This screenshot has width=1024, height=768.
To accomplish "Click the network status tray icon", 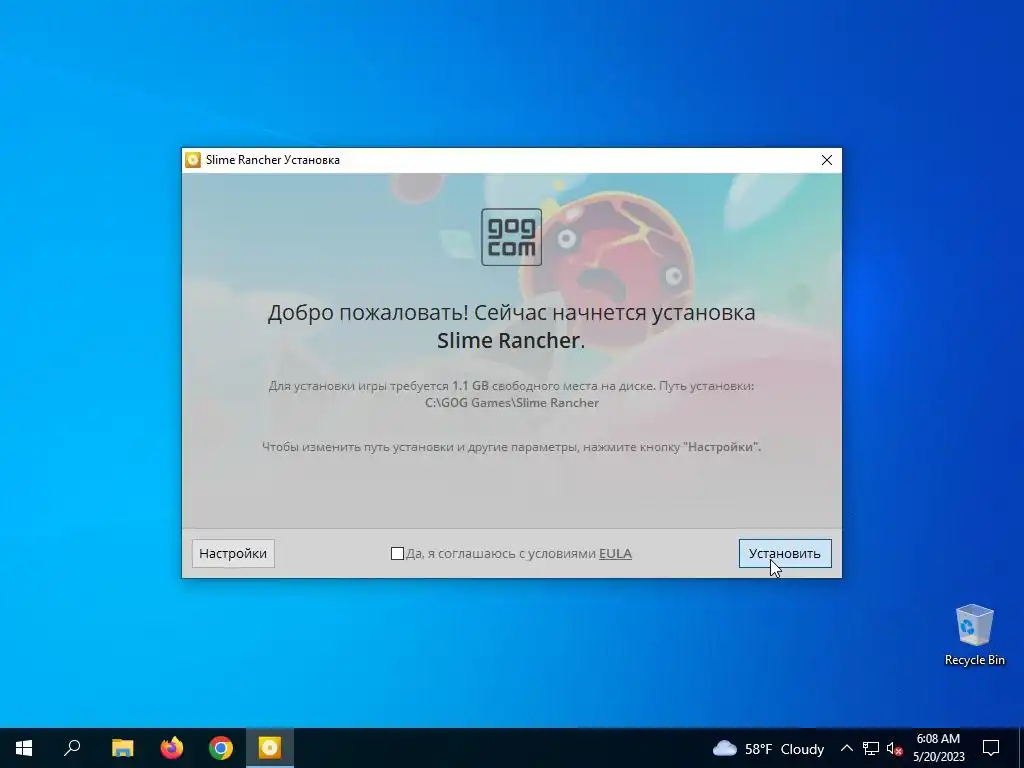I will tap(871, 748).
